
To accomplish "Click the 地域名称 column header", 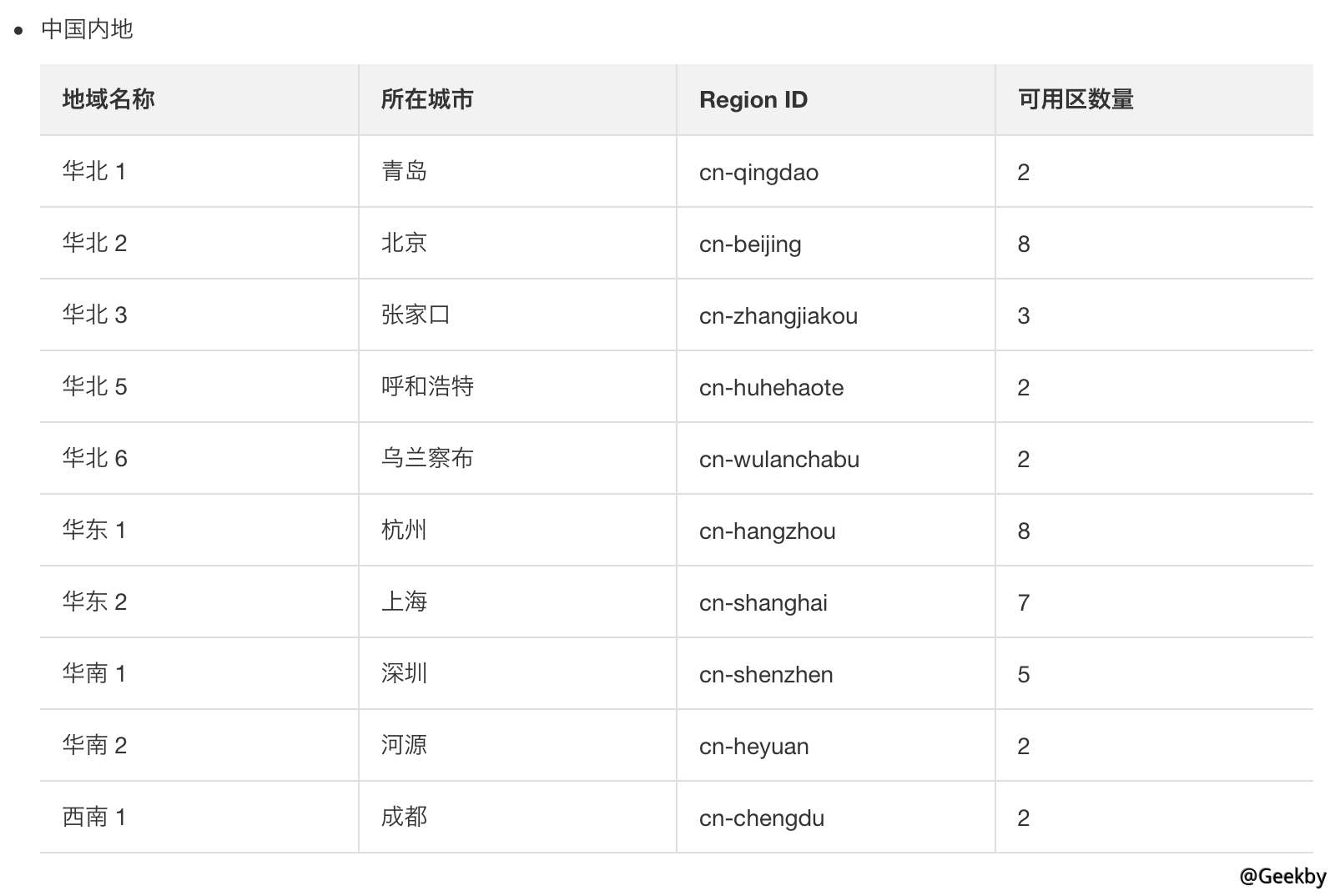I will pyautogui.click(x=108, y=99).
